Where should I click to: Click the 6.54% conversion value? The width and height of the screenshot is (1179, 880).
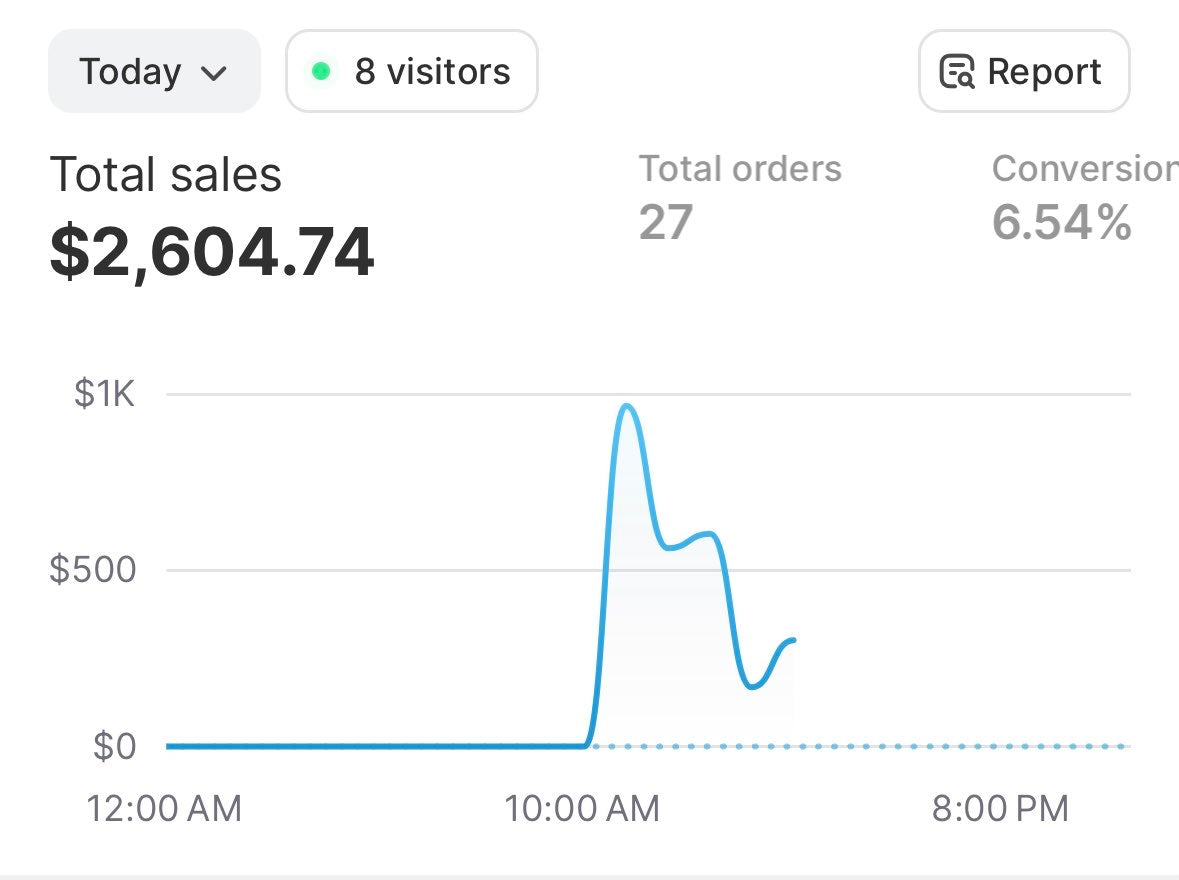[x=1061, y=222]
